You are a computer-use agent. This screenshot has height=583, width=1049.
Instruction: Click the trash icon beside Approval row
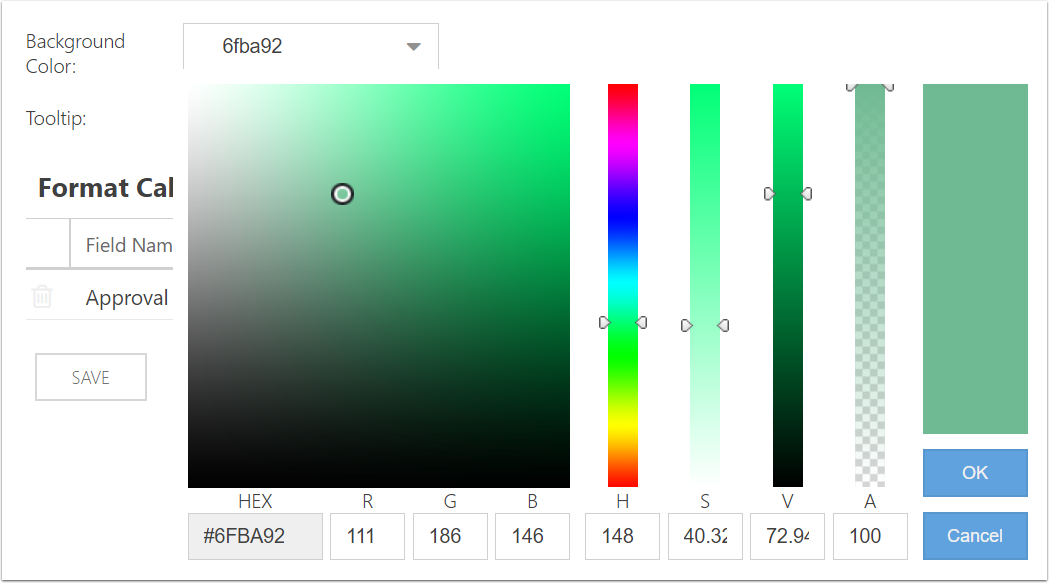point(42,297)
